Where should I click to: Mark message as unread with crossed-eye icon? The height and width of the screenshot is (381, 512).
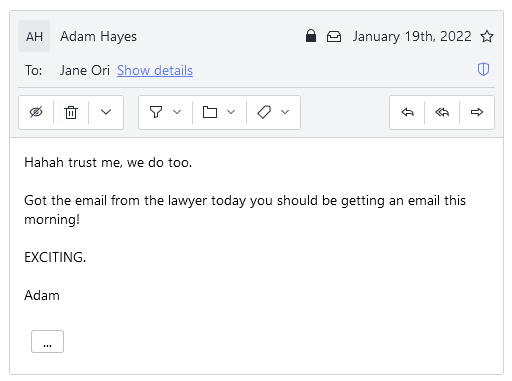pyautogui.click(x=36, y=112)
